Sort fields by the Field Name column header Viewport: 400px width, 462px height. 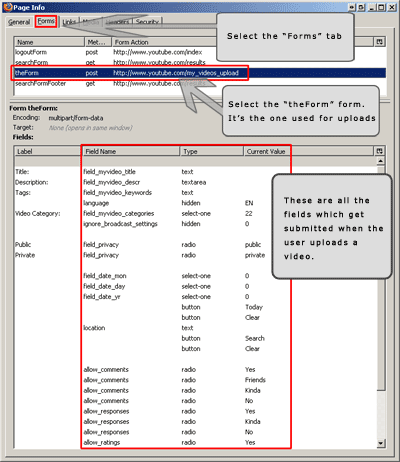point(131,151)
